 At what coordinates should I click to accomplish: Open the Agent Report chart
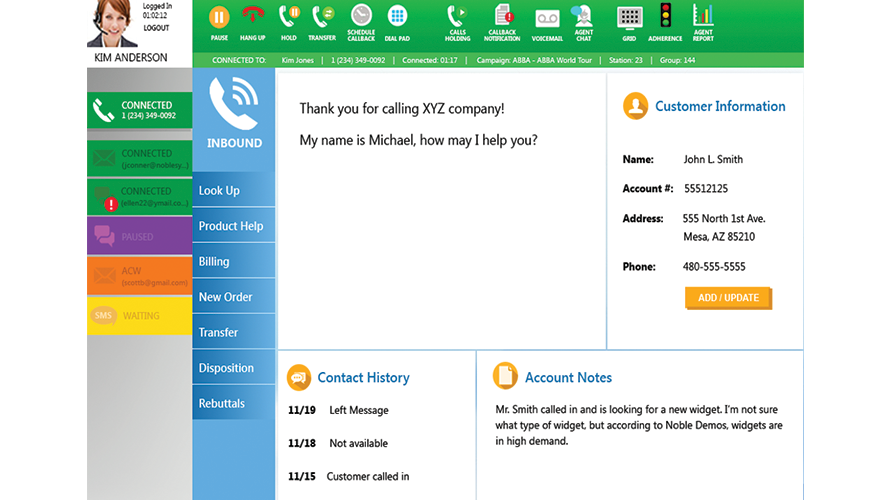pyautogui.click(x=703, y=16)
